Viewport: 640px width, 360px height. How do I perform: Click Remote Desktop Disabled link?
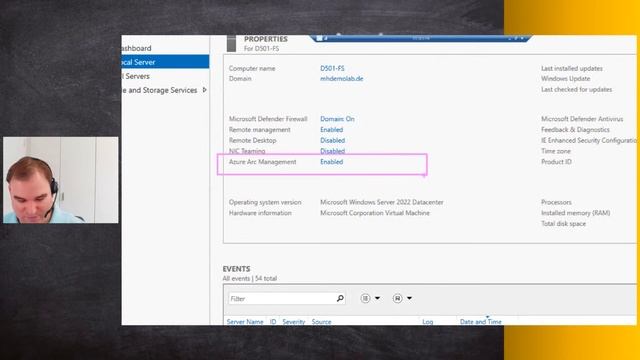[332, 140]
